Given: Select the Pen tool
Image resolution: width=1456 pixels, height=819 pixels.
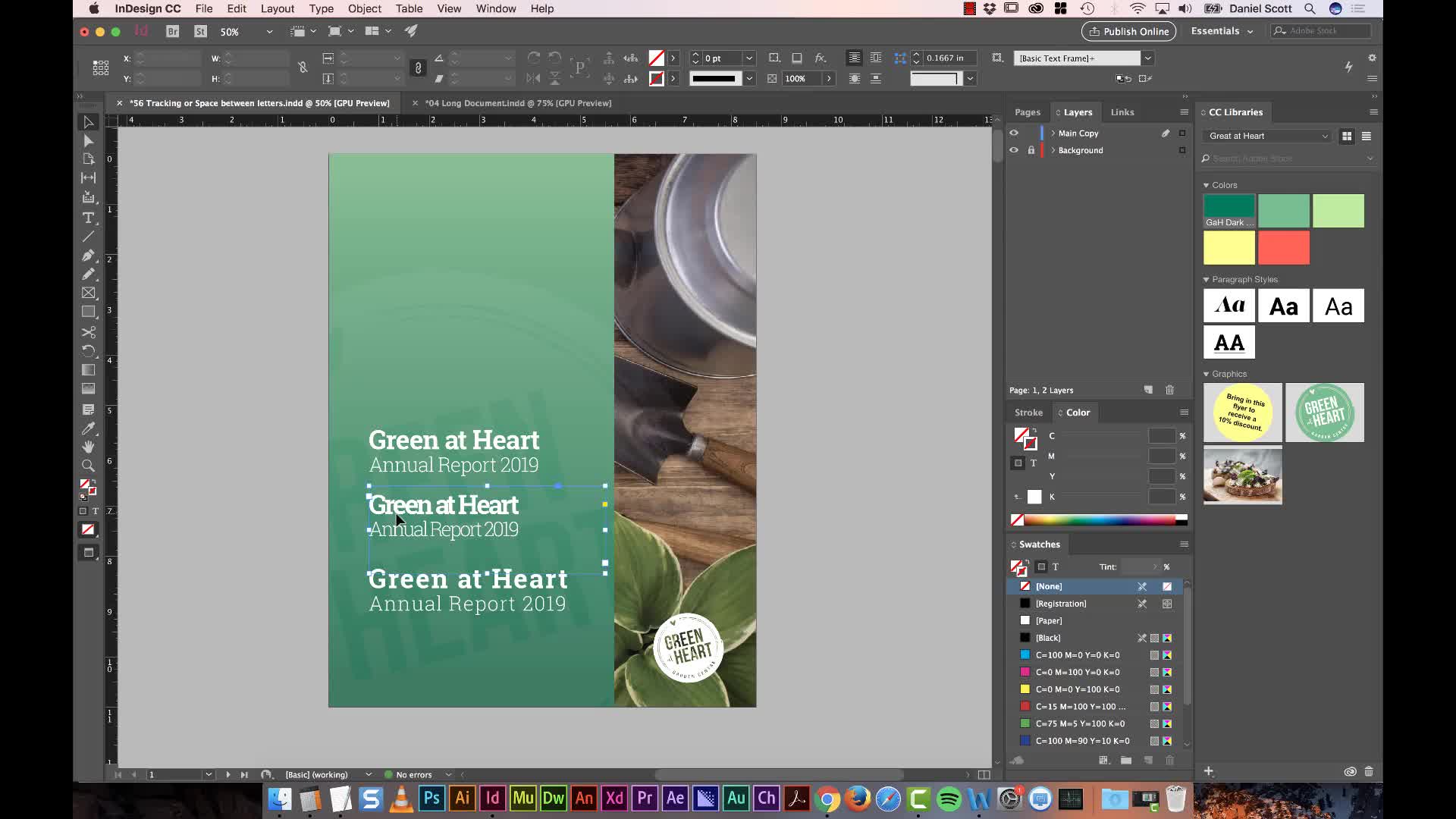Looking at the screenshot, I should [x=89, y=256].
